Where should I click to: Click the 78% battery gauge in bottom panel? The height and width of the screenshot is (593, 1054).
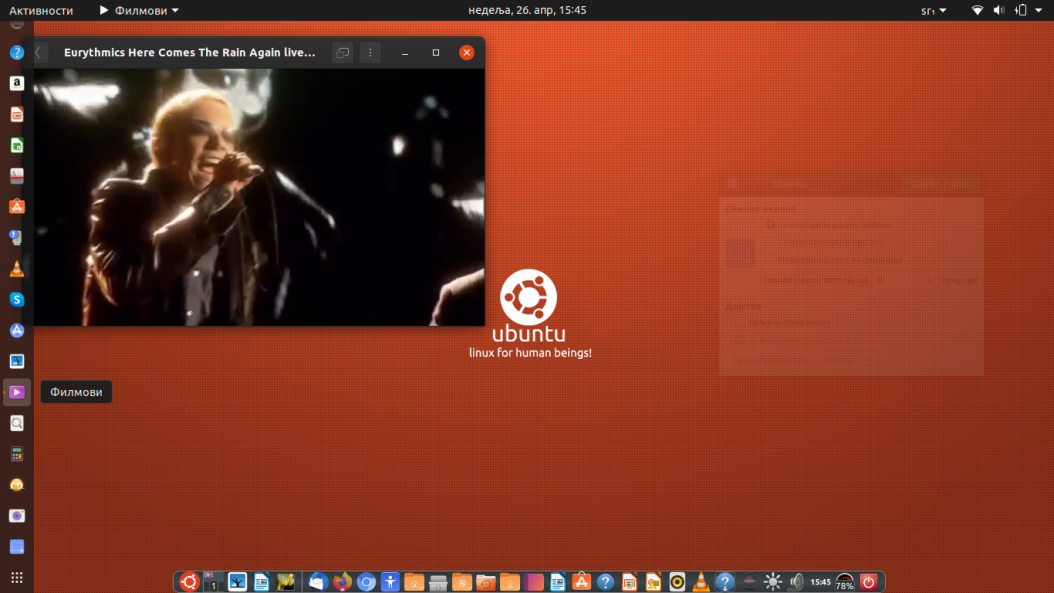pyautogui.click(x=844, y=582)
